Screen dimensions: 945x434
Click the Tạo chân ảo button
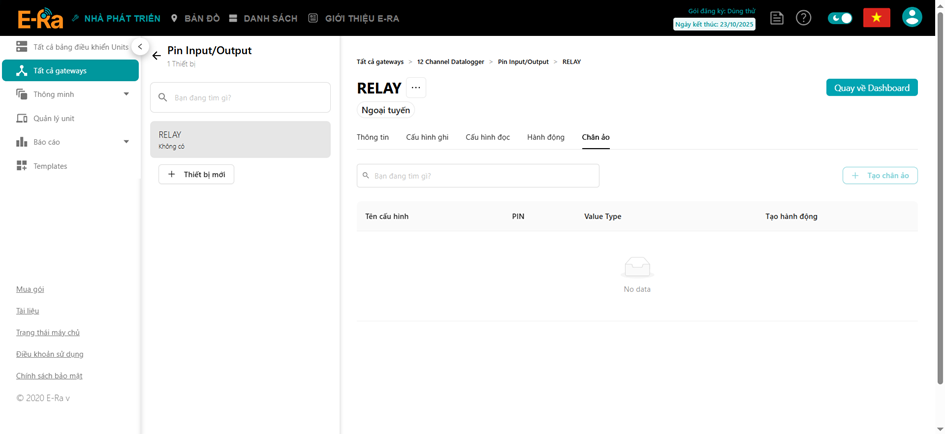point(880,175)
